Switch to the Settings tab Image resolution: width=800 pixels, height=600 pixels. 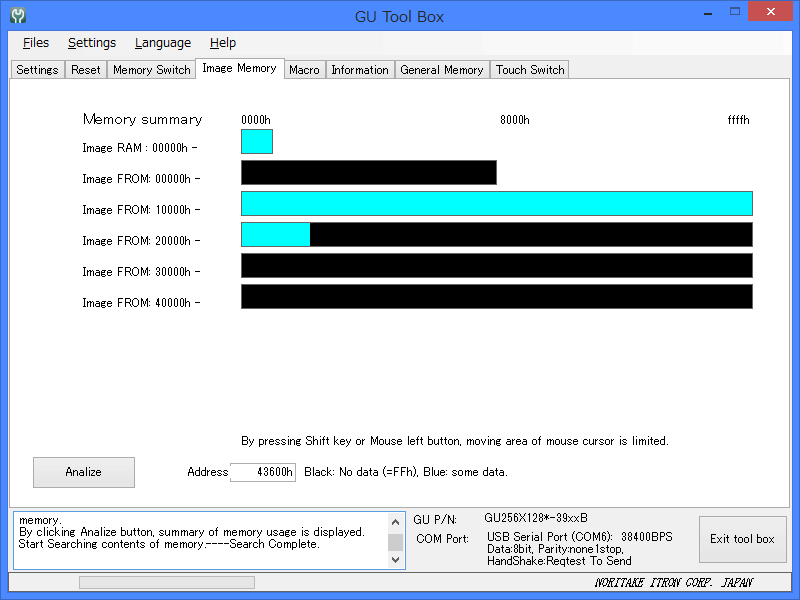tap(37, 70)
